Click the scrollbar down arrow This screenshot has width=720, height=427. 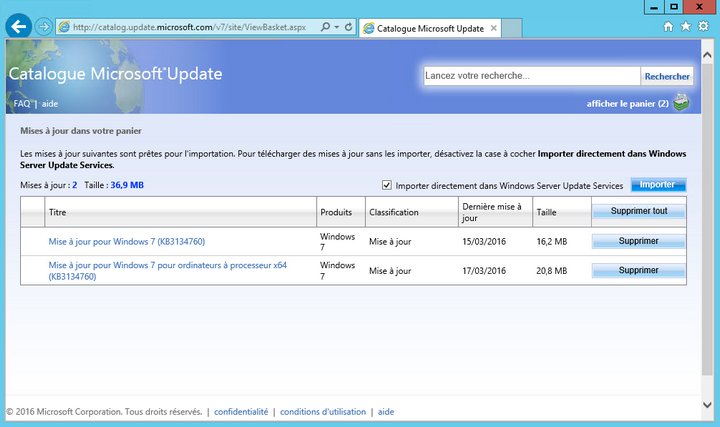tap(707, 405)
